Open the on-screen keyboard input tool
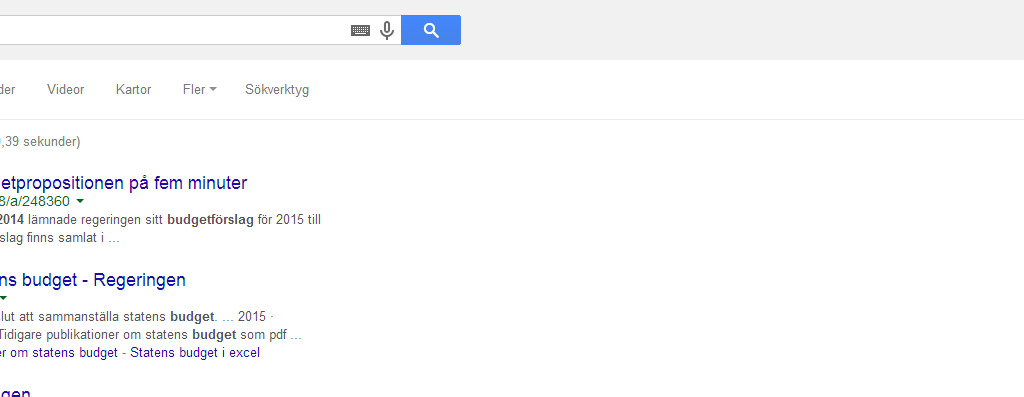The image size is (1024, 397). click(x=360, y=31)
